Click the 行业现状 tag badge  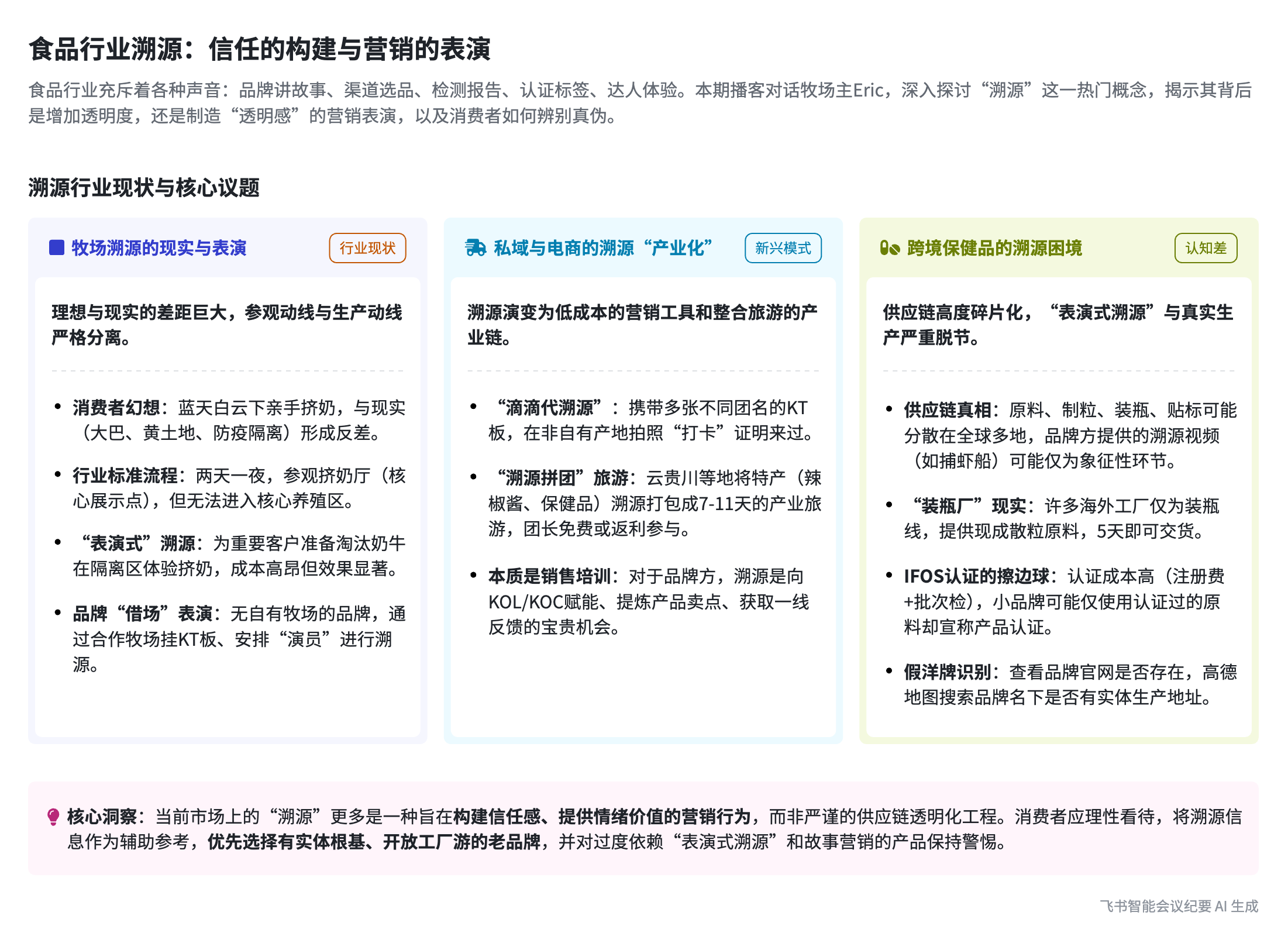(367, 248)
